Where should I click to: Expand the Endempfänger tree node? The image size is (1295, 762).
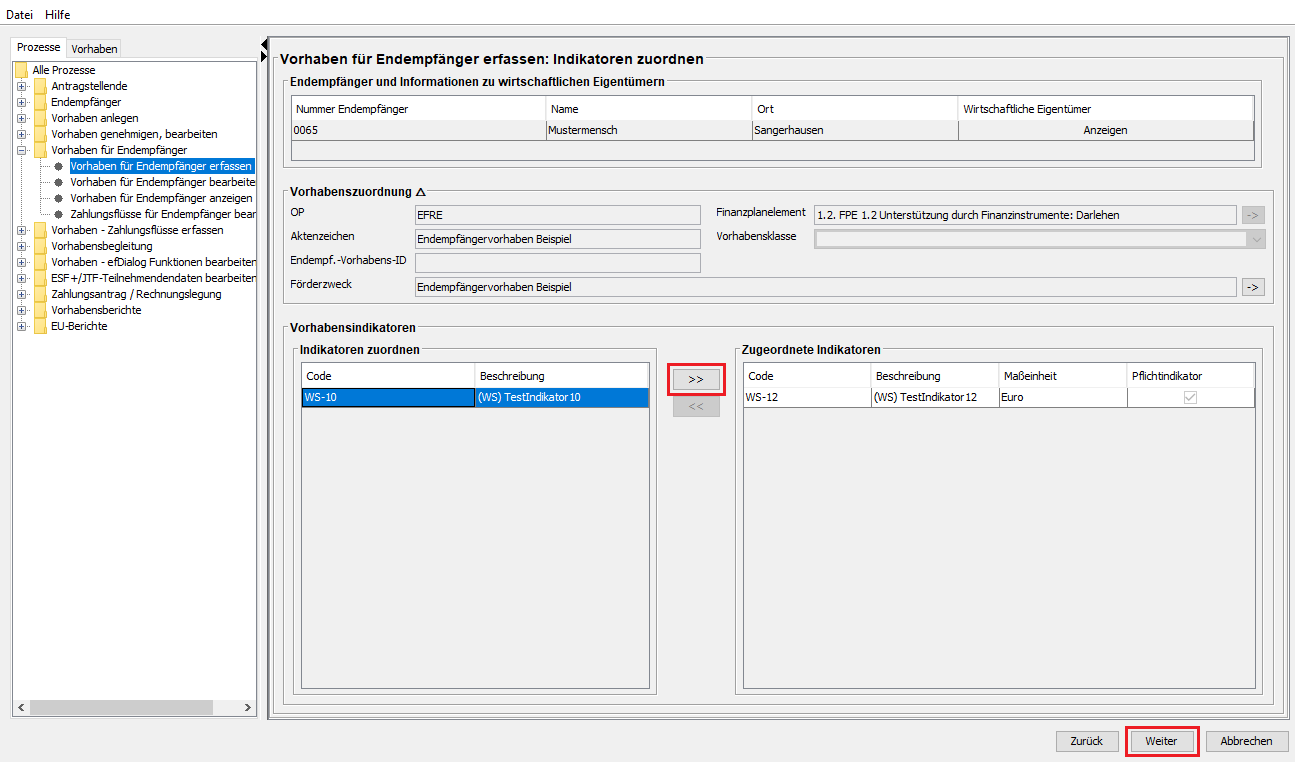tap(21, 102)
